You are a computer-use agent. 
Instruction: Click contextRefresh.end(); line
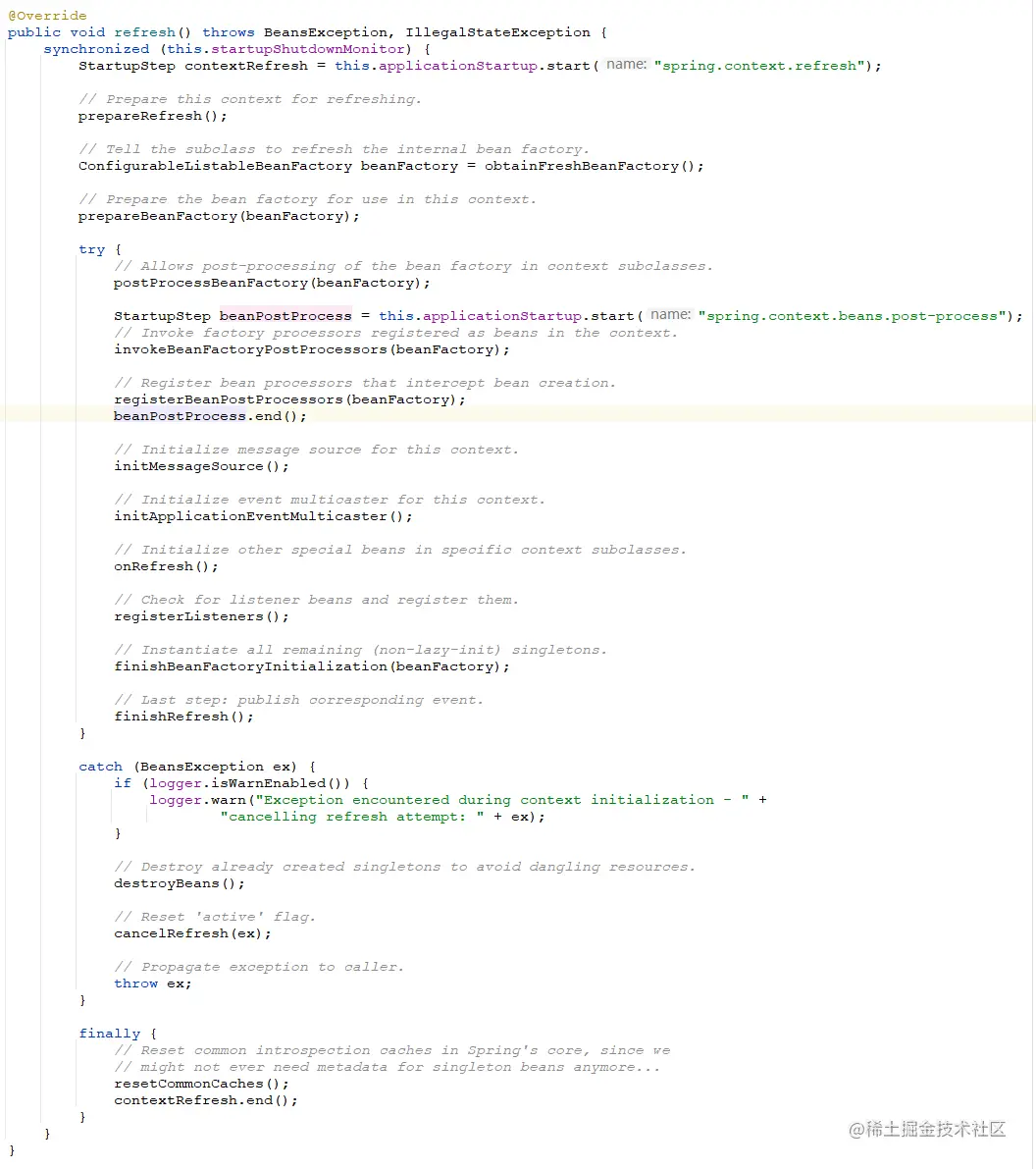point(206,1100)
